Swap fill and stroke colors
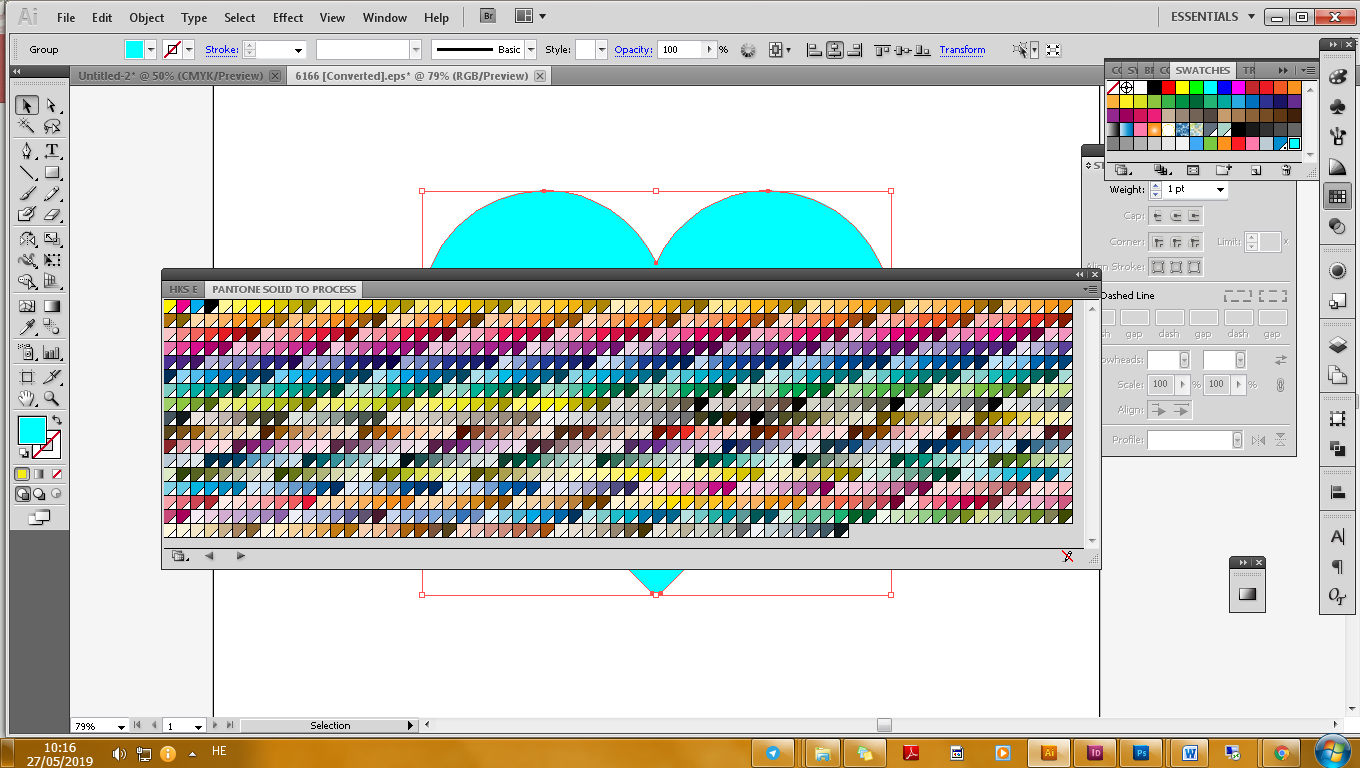This screenshot has width=1360, height=768. pos(57,420)
